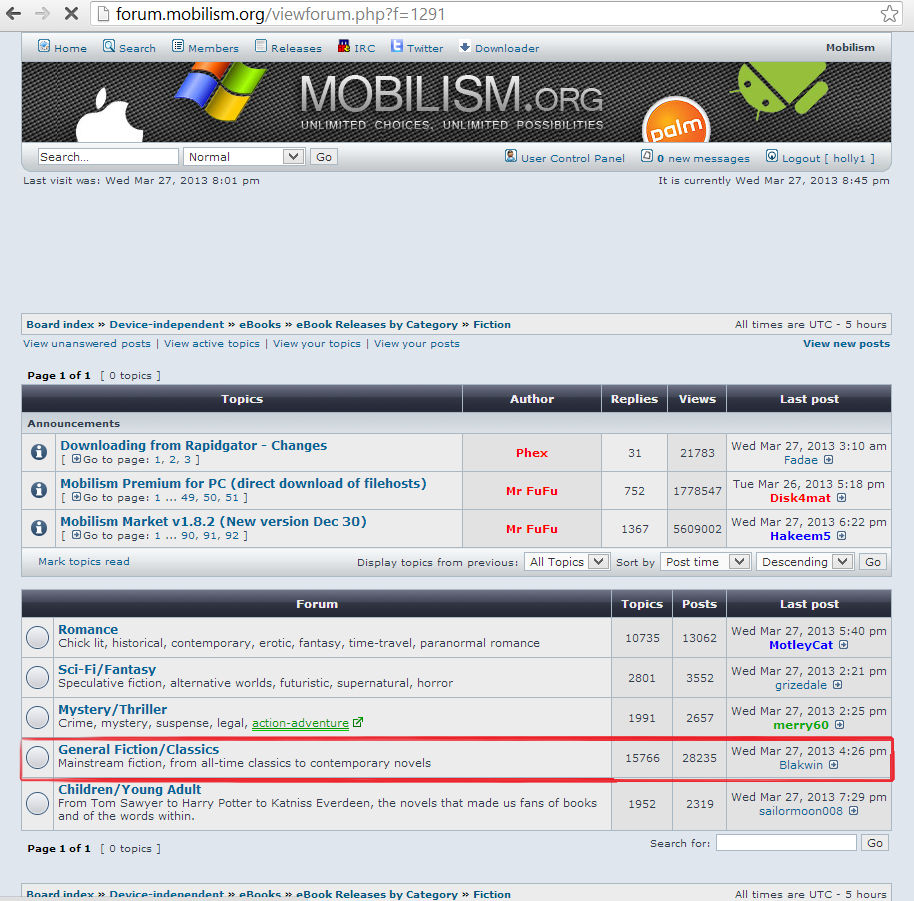The height and width of the screenshot is (901, 914).
Task: Click the header Search... input field
Action: coord(108,157)
